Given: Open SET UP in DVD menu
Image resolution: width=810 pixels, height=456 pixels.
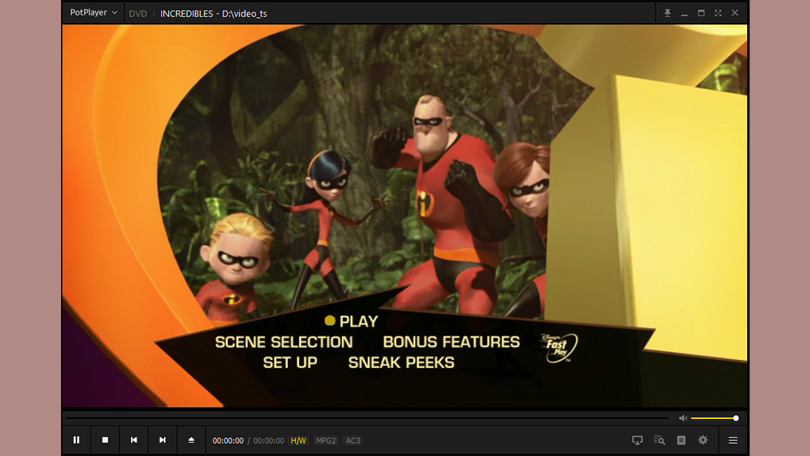Looking at the screenshot, I should click(x=290, y=363).
